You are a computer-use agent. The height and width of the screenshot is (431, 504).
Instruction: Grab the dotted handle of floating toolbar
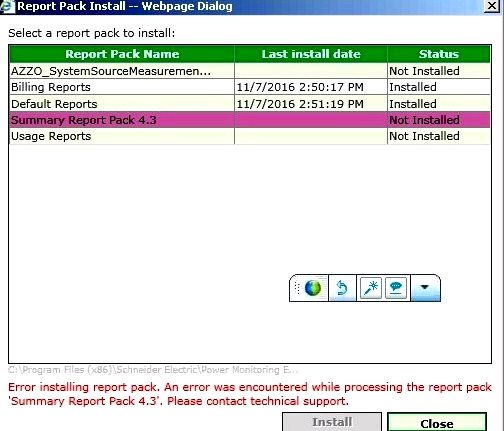point(297,288)
